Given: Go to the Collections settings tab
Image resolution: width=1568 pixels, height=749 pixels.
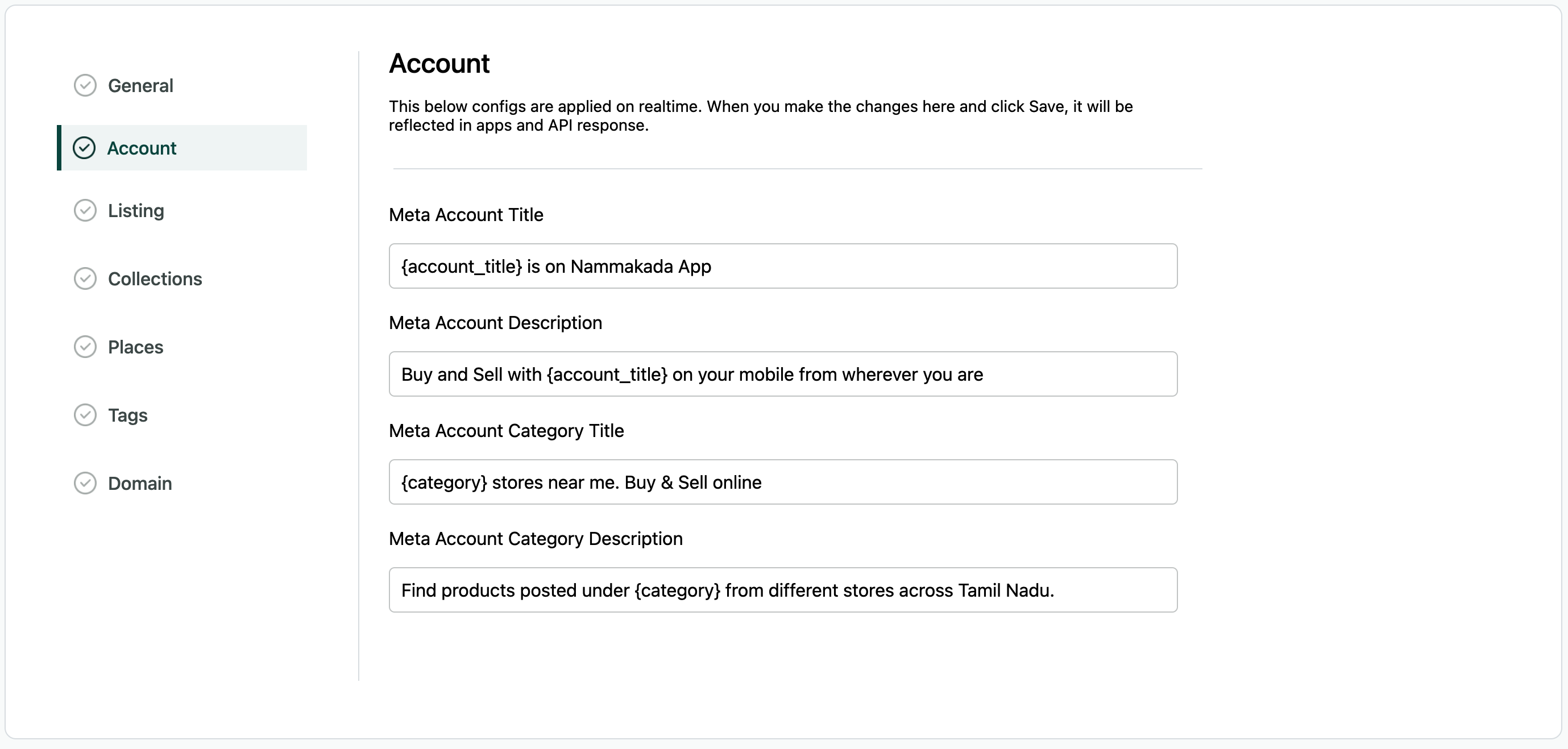Looking at the screenshot, I should click(155, 278).
